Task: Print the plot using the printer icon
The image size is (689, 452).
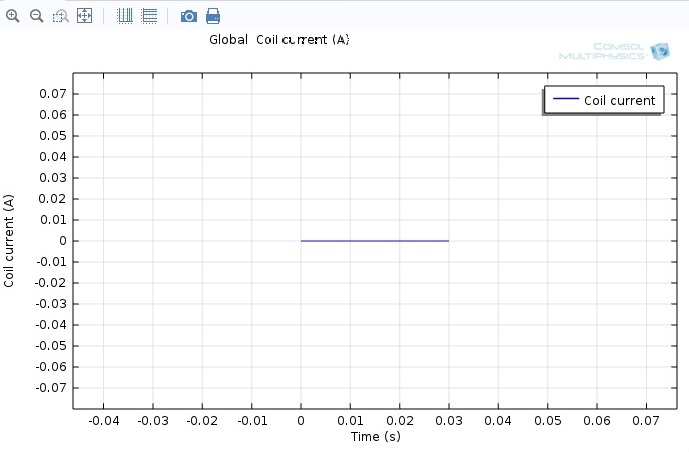Action: point(213,16)
